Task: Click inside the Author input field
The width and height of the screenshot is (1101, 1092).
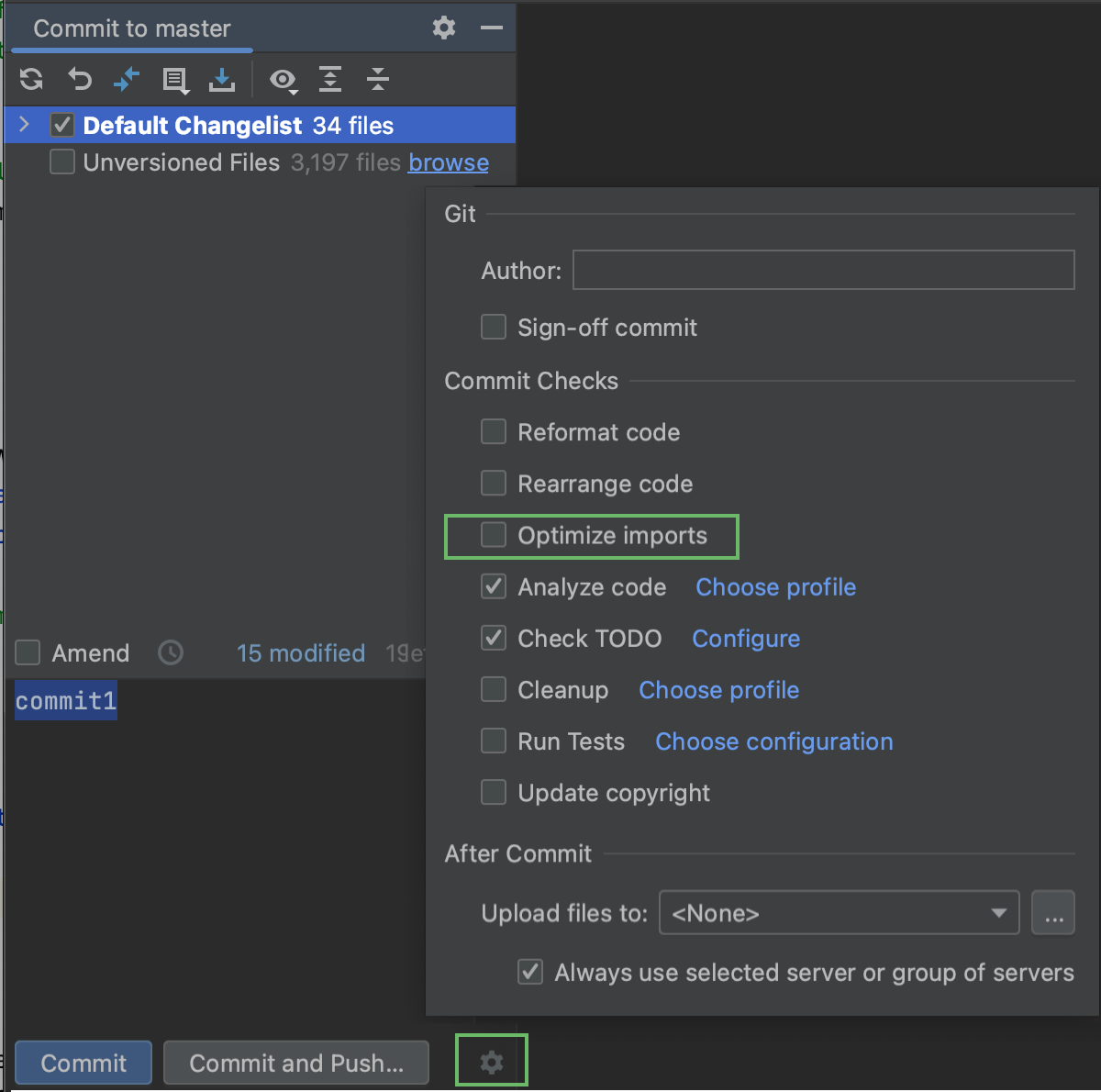Action: [823, 270]
